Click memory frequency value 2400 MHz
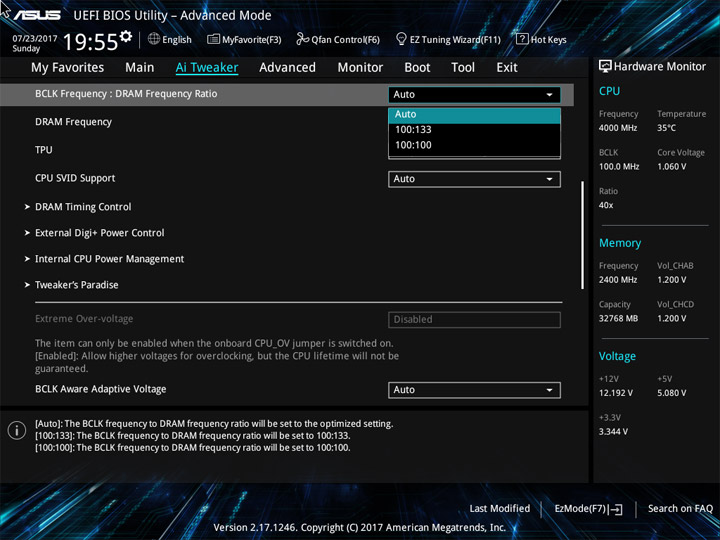The image size is (720, 540). point(618,280)
